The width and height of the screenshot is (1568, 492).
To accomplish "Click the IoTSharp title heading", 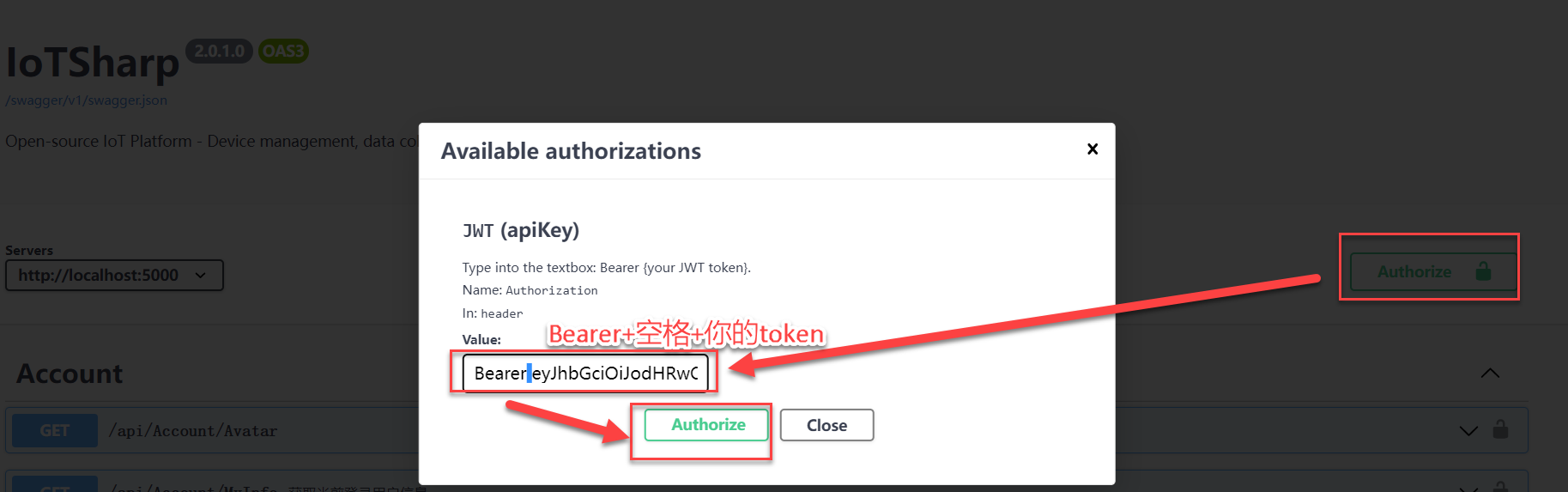I will point(93,63).
